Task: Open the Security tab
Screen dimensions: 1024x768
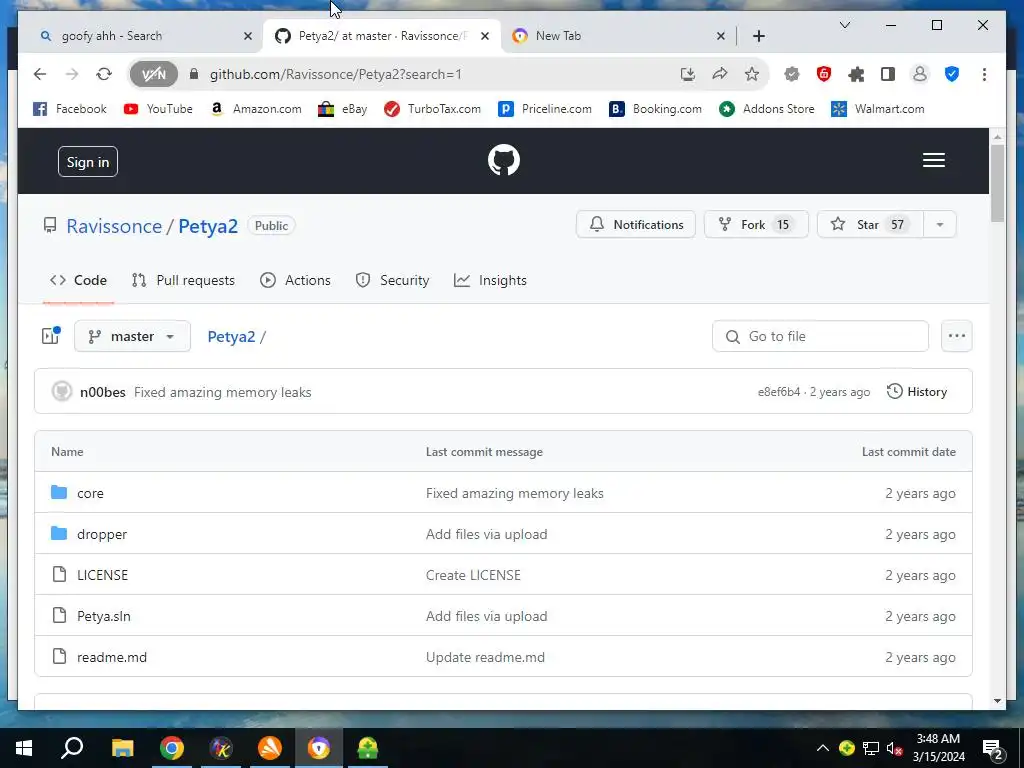Action: click(x=392, y=280)
